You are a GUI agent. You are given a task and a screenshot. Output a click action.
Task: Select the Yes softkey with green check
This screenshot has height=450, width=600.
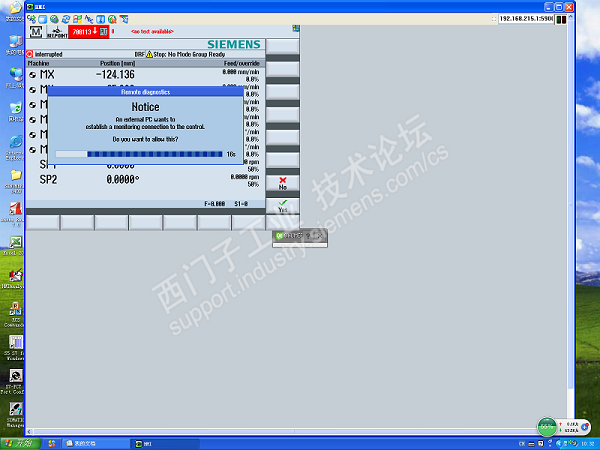[283, 206]
